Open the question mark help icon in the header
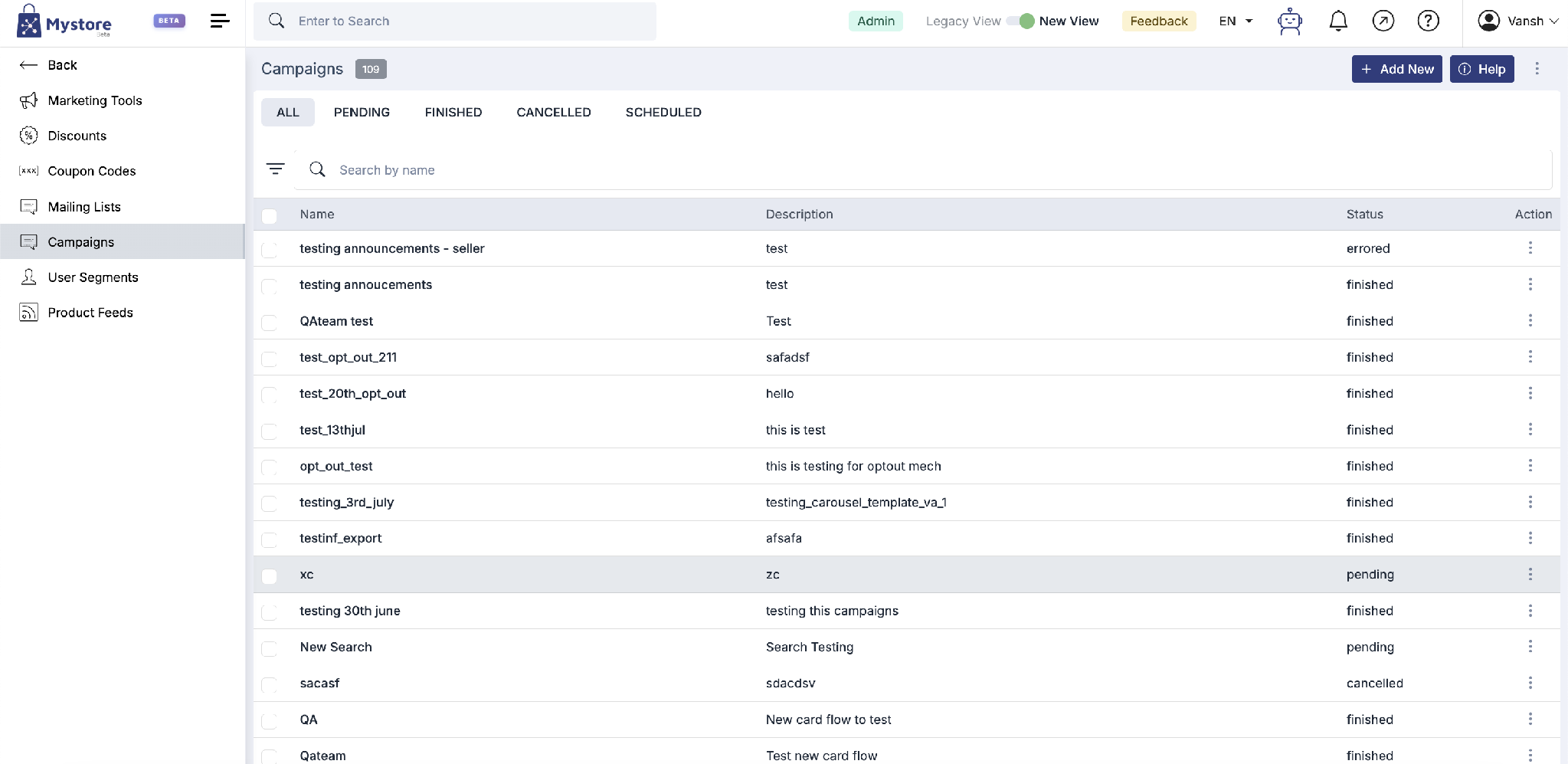This screenshot has width=1568, height=764. click(1429, 21)
